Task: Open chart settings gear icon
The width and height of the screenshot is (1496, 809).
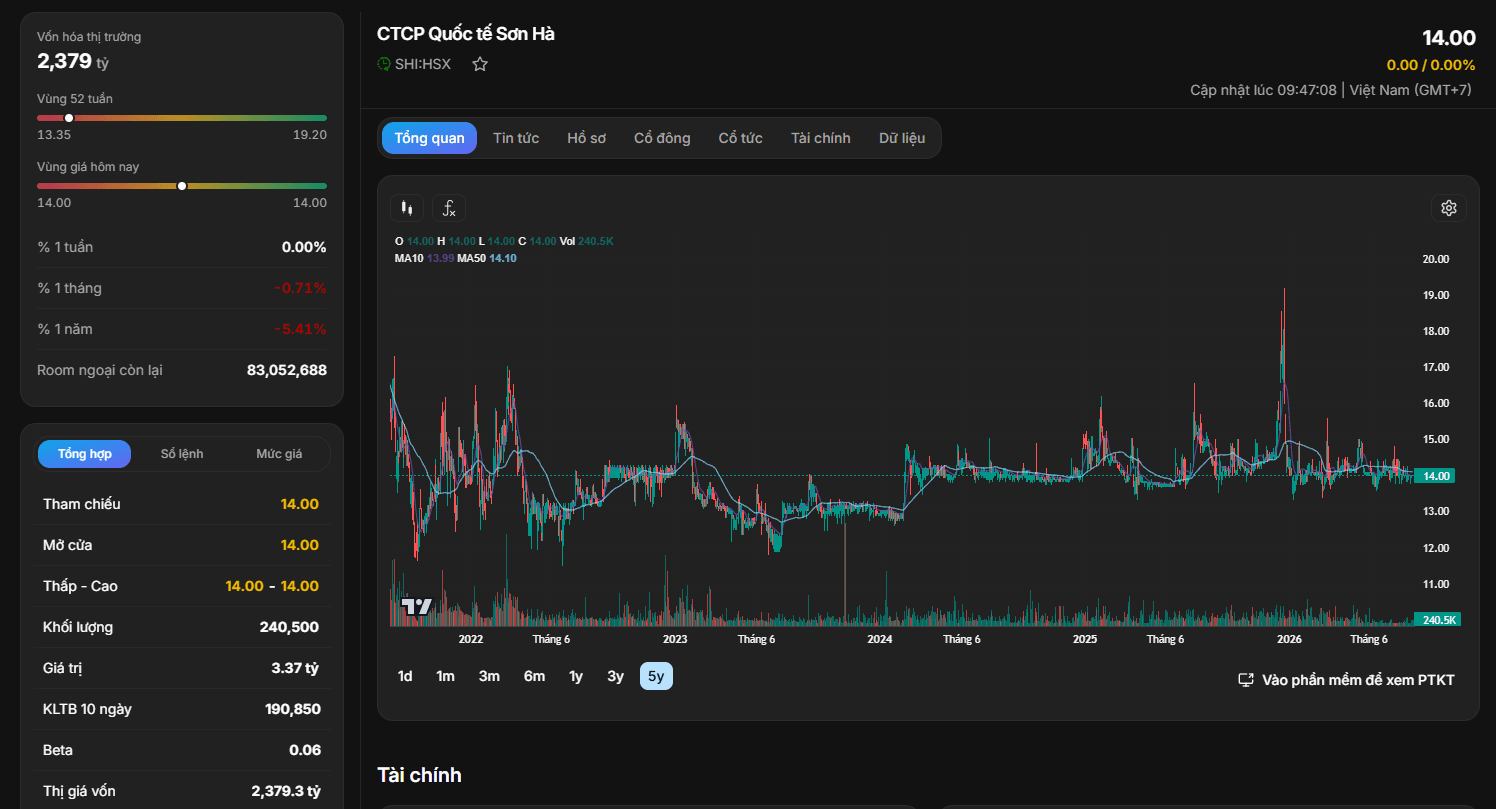Action: (x=1449, y=208)
